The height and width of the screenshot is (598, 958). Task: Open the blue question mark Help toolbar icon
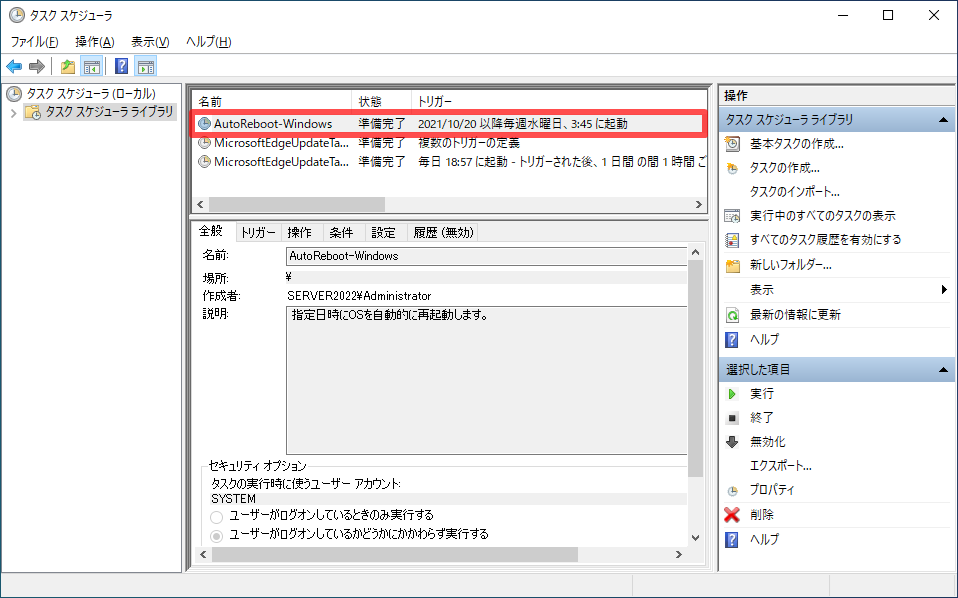pyautogui.click(x=122, y=66)
